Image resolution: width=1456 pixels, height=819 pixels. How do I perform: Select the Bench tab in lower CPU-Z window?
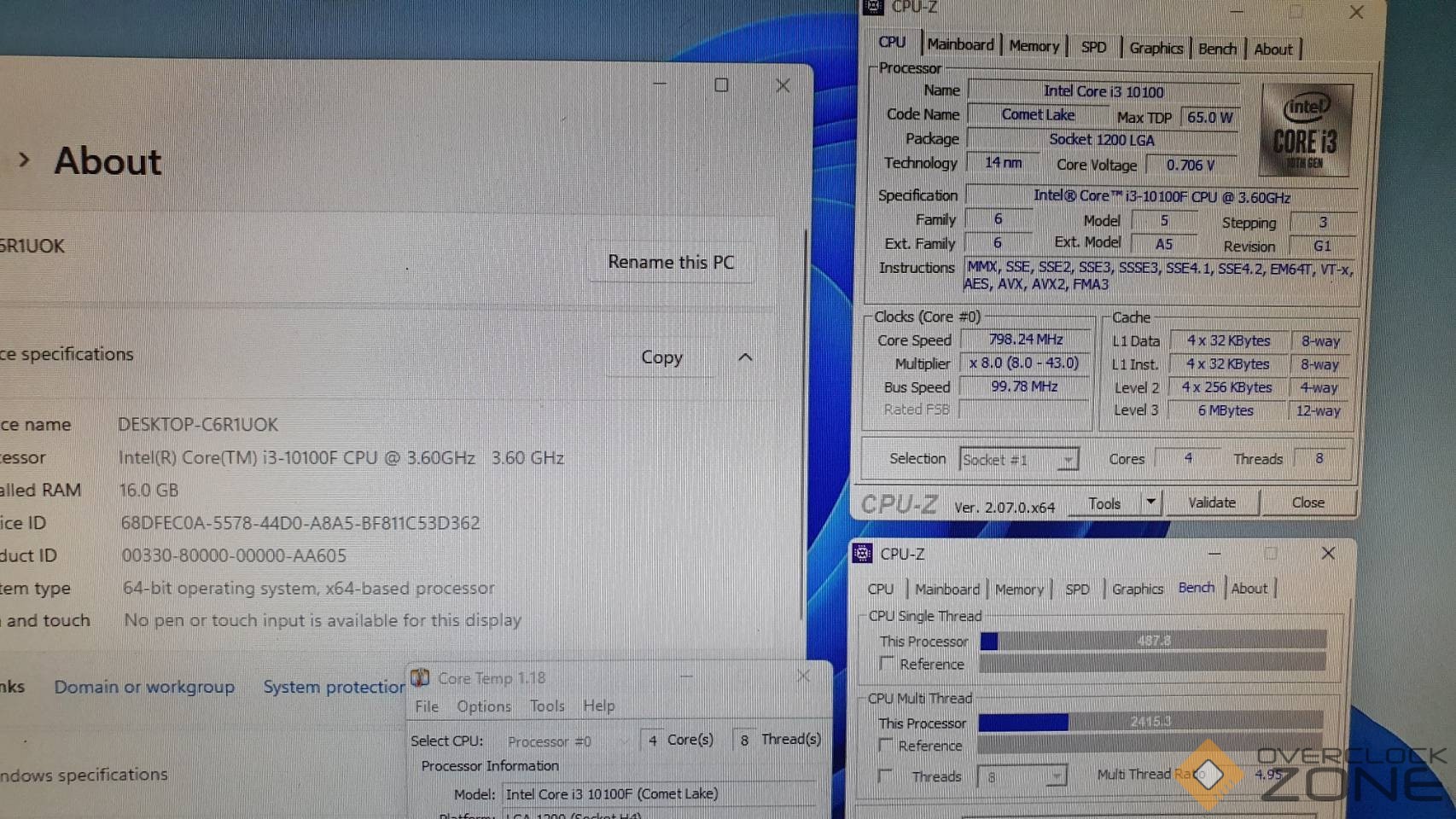[1196, 588]
